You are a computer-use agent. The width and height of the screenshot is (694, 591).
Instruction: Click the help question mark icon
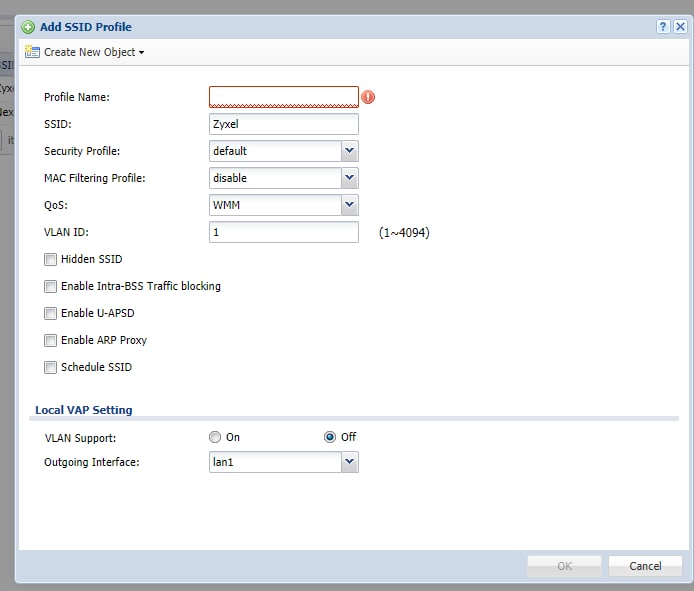coord(663,27)
